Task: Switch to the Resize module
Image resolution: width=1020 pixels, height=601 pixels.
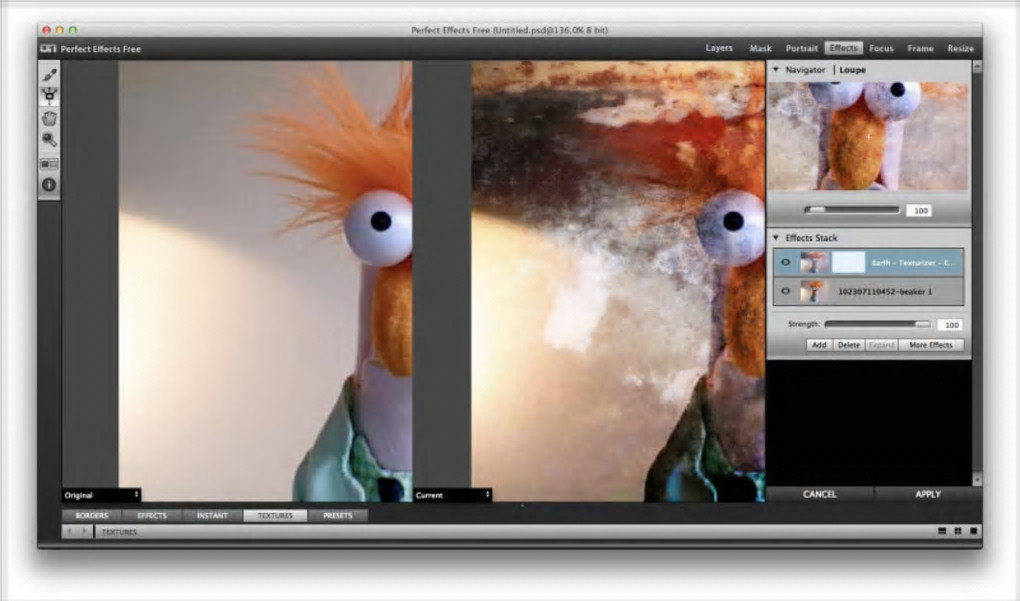Action: [x=960, y=48]
